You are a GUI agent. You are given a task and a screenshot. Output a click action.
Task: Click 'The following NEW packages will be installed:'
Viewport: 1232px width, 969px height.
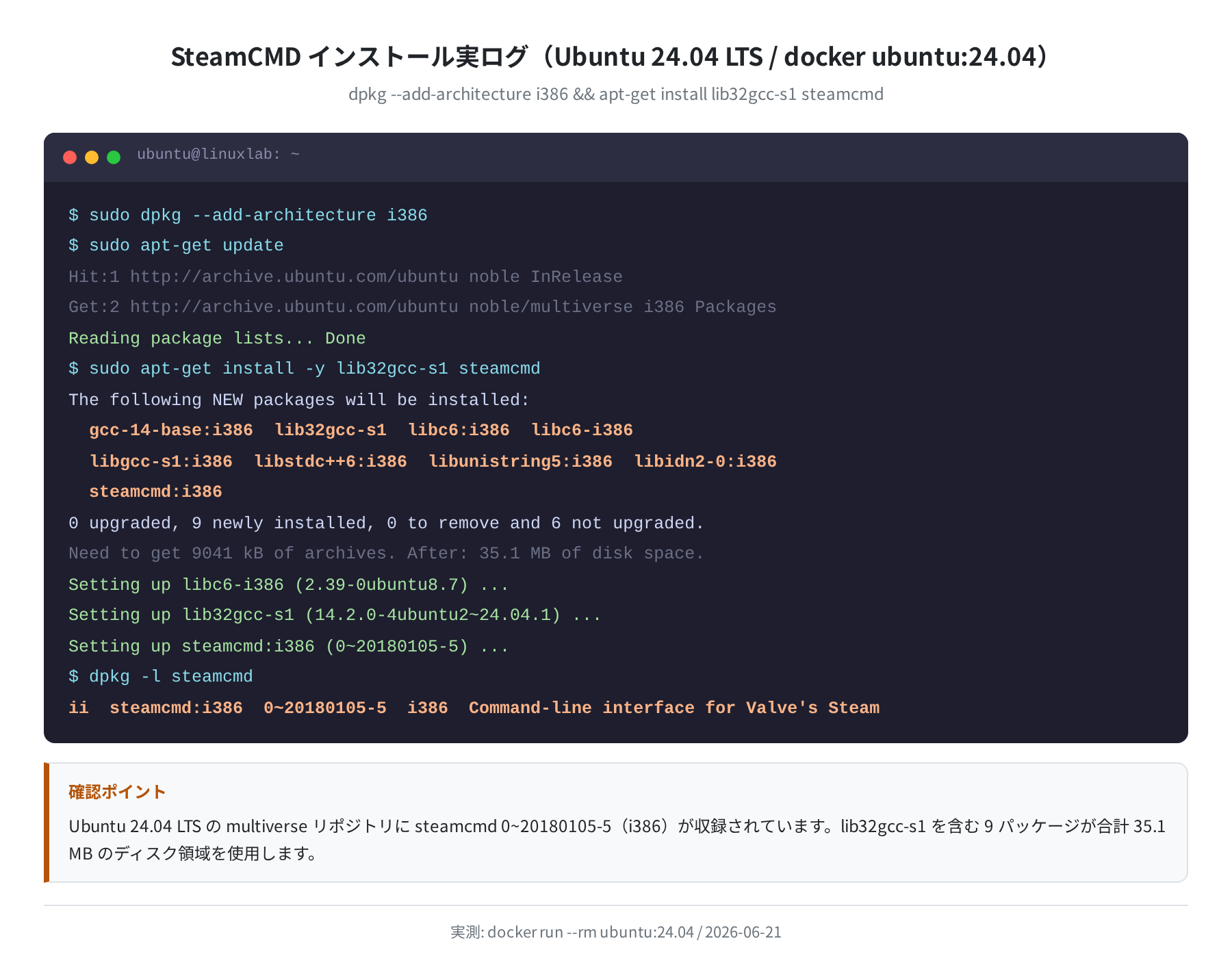299,400
